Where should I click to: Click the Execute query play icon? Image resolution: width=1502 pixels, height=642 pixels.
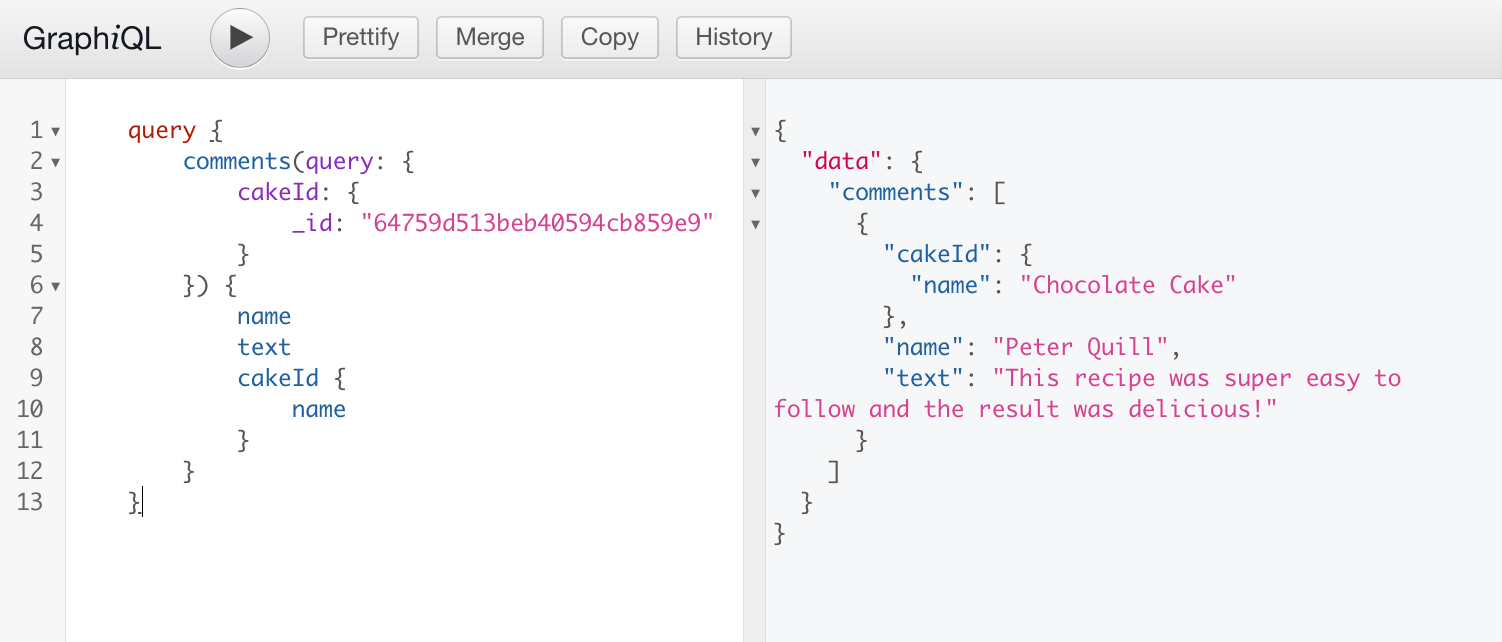[239, 37]
